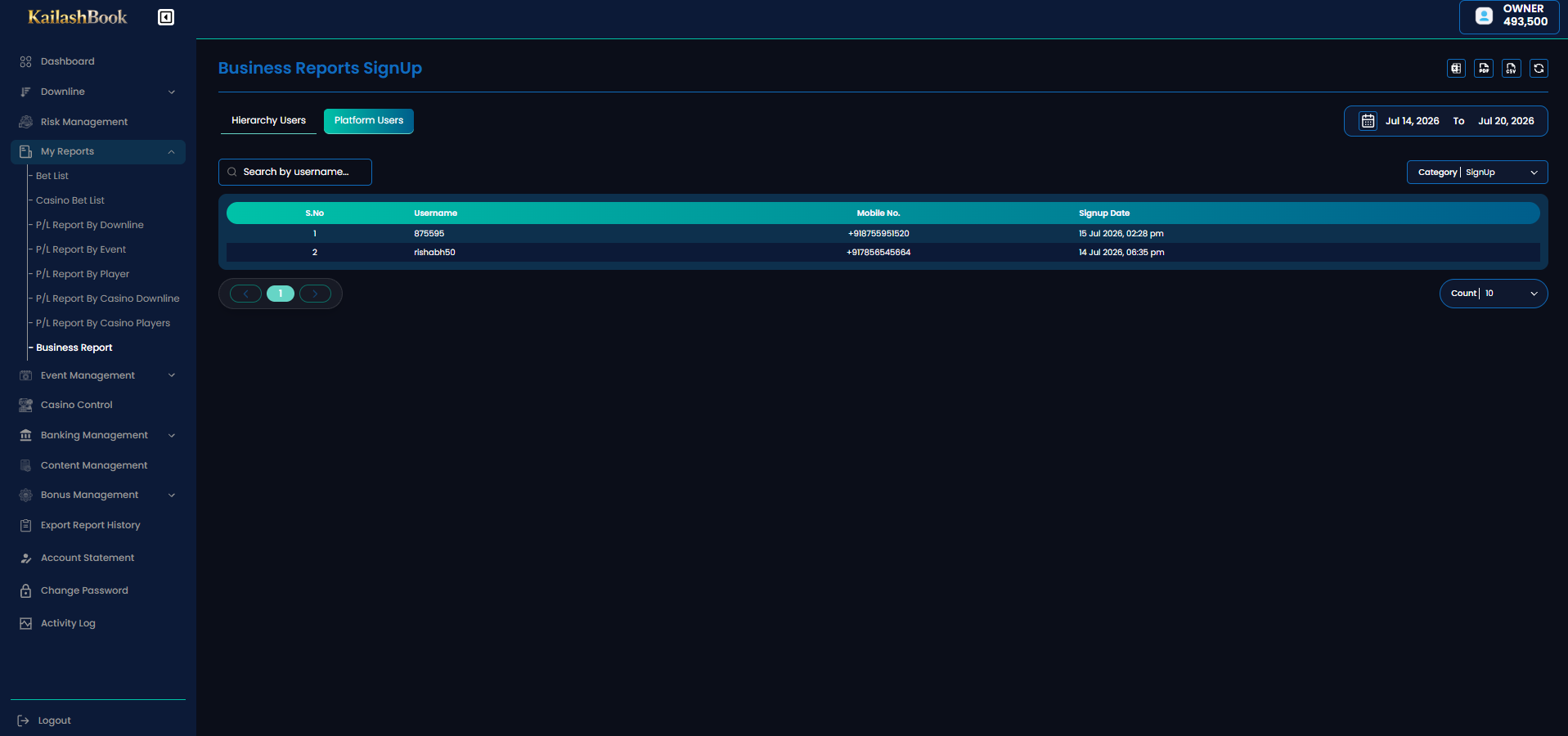
Task: Switch to the Hierarchy Users tab
Action: 268,120
